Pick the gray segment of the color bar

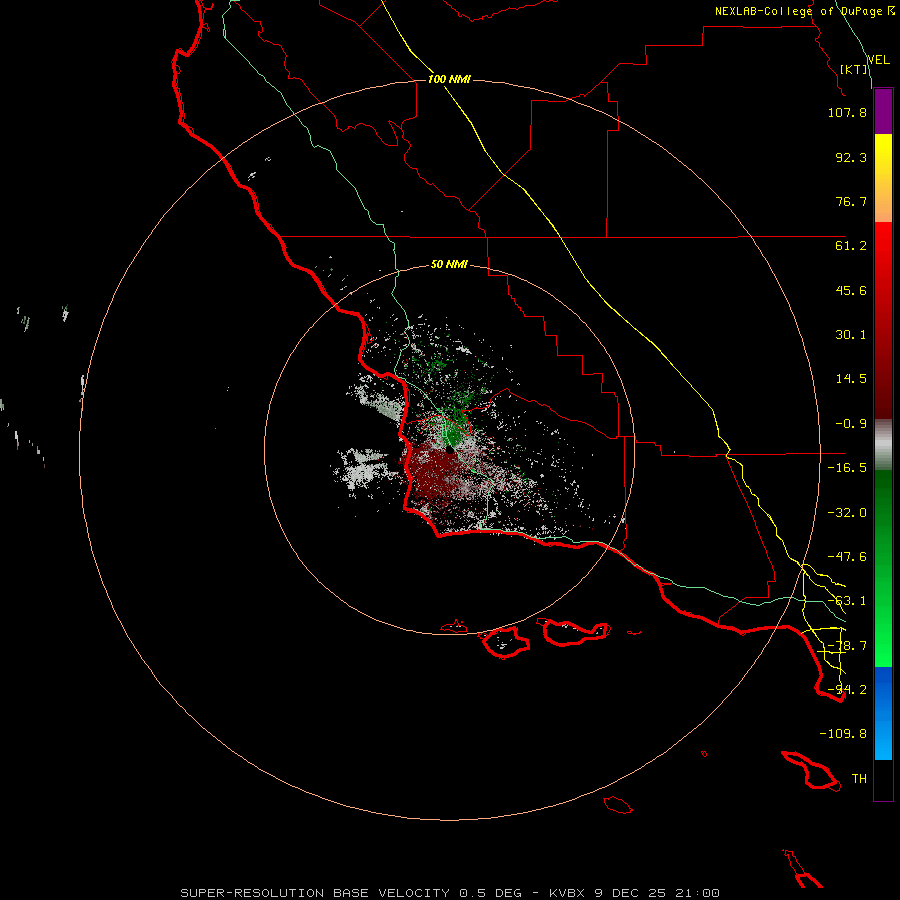tap(883, 445)
